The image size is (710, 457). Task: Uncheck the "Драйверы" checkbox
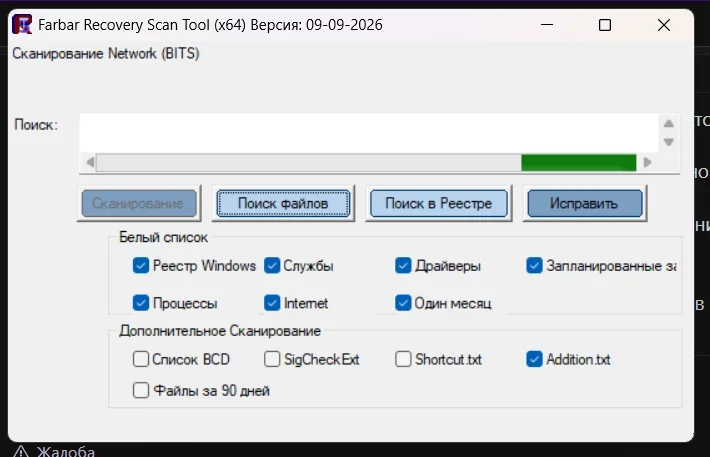[403, 265]
